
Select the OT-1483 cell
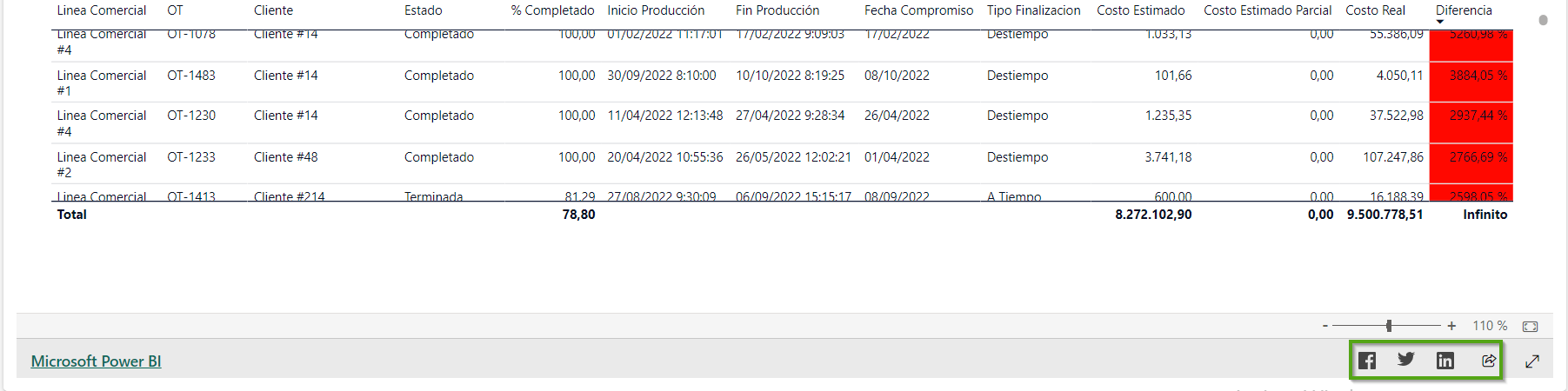(191, 76)
